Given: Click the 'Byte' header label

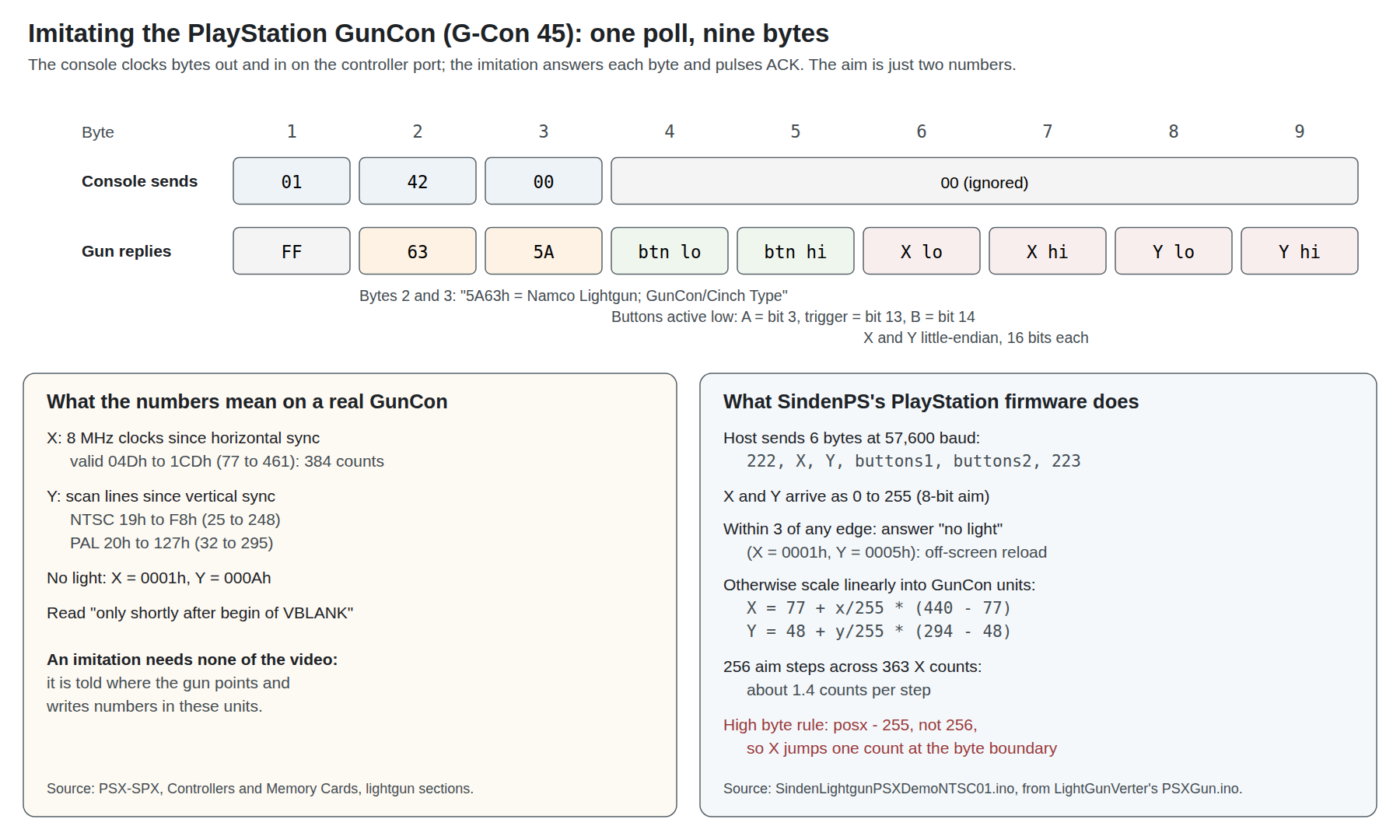Looking at the screenshot, I should [98, 132].
